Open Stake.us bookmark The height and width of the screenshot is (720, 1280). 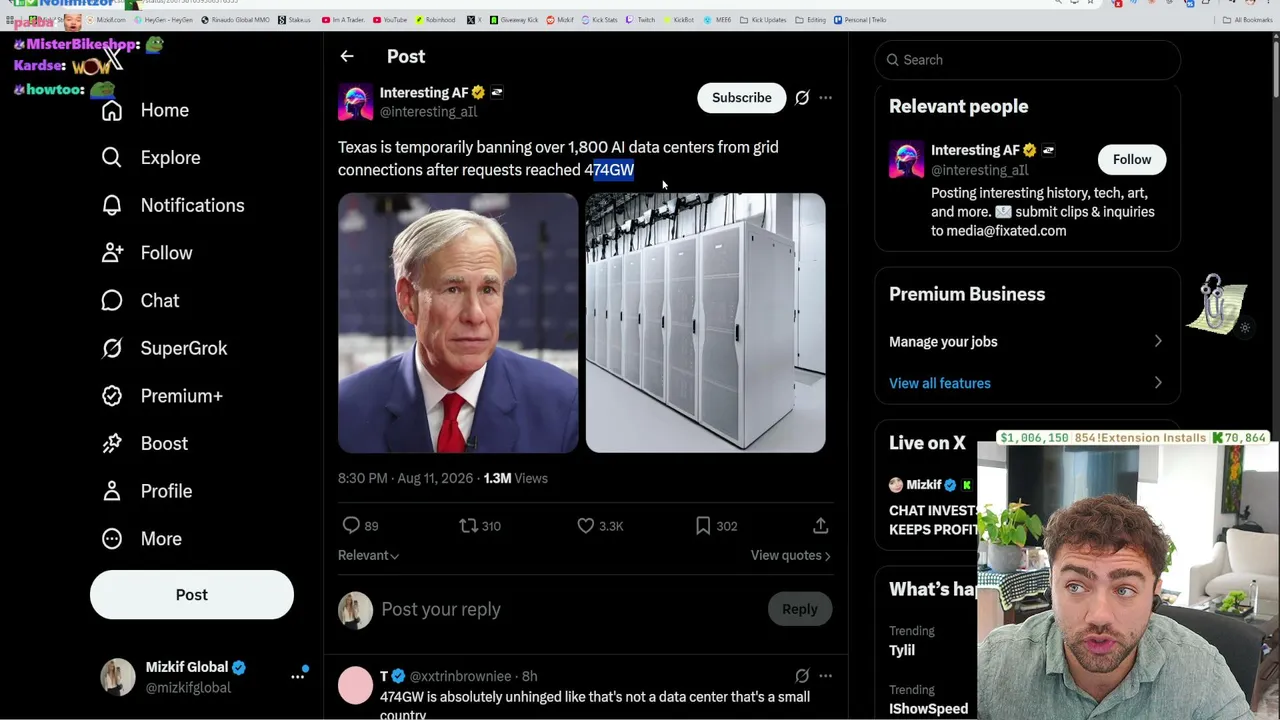click(x=295, y=20)
